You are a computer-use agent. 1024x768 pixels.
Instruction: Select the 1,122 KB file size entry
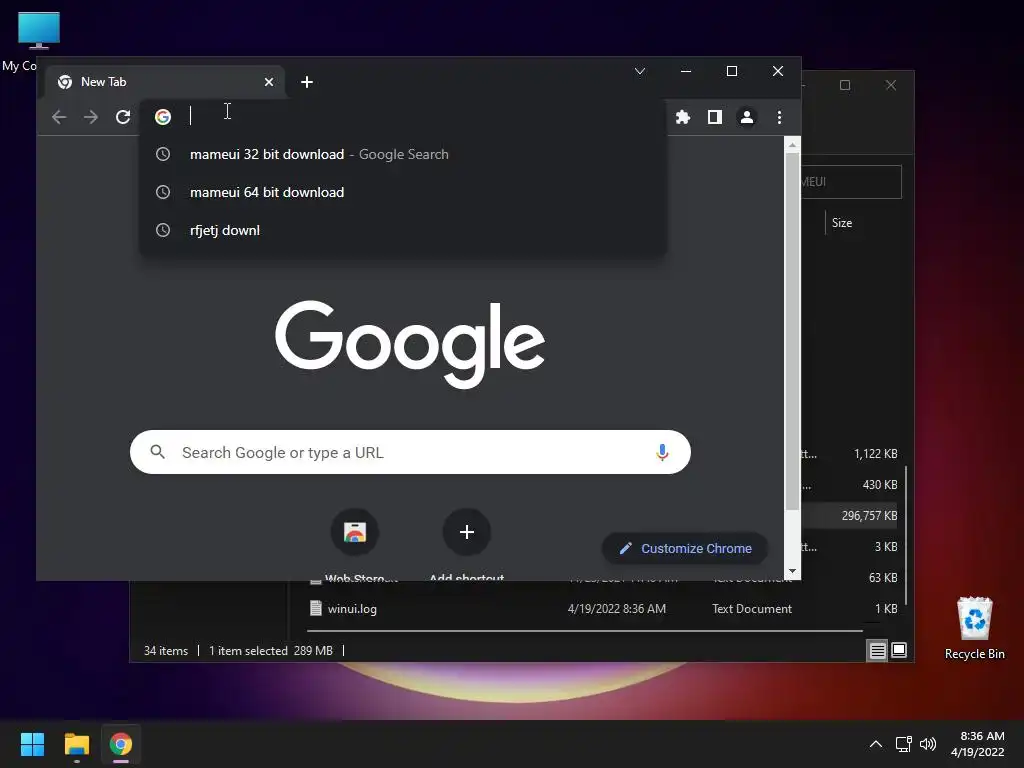coord(875,453)
